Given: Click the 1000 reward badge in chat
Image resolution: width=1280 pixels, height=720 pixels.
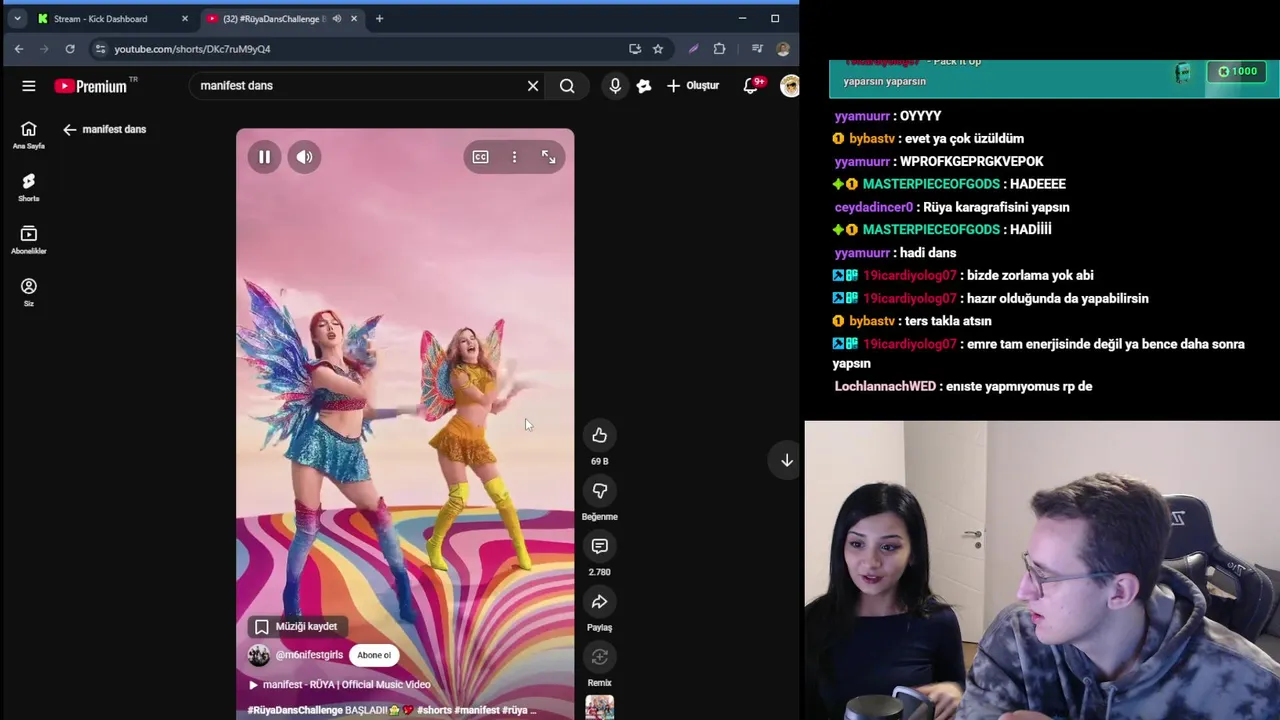Looking at the screenshot, I should point(1237,72).
